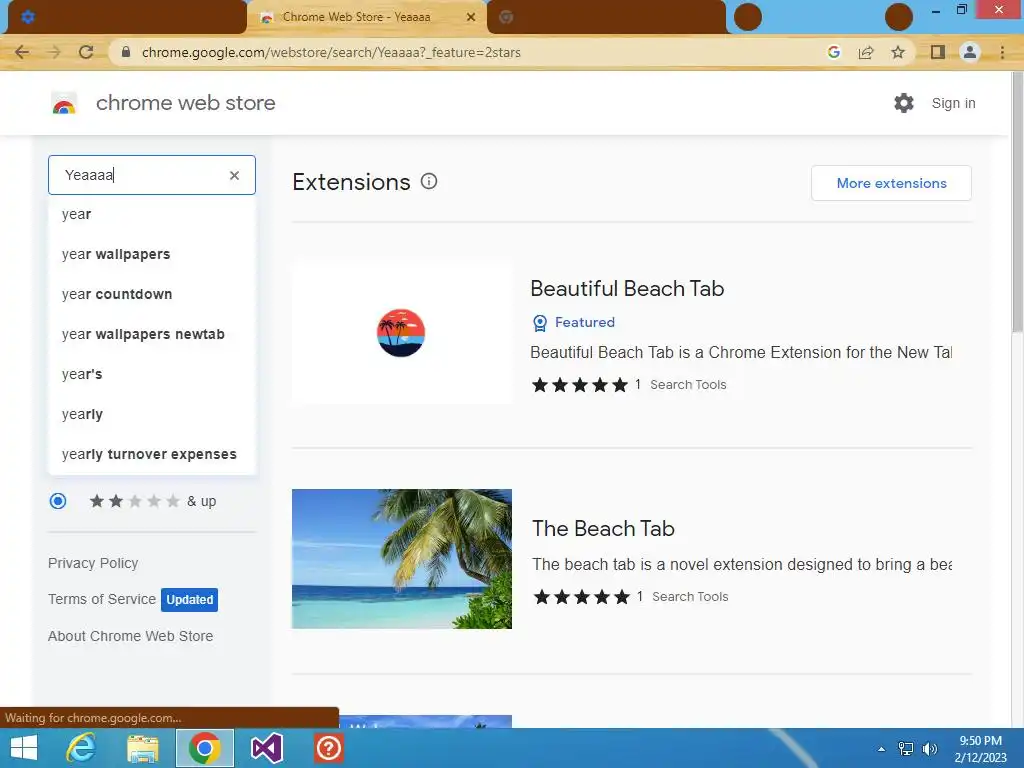This screenshot has width=1024, height=768.
Task: Click the Beautiful Beach Tab star rating
Action: point(580,385)
